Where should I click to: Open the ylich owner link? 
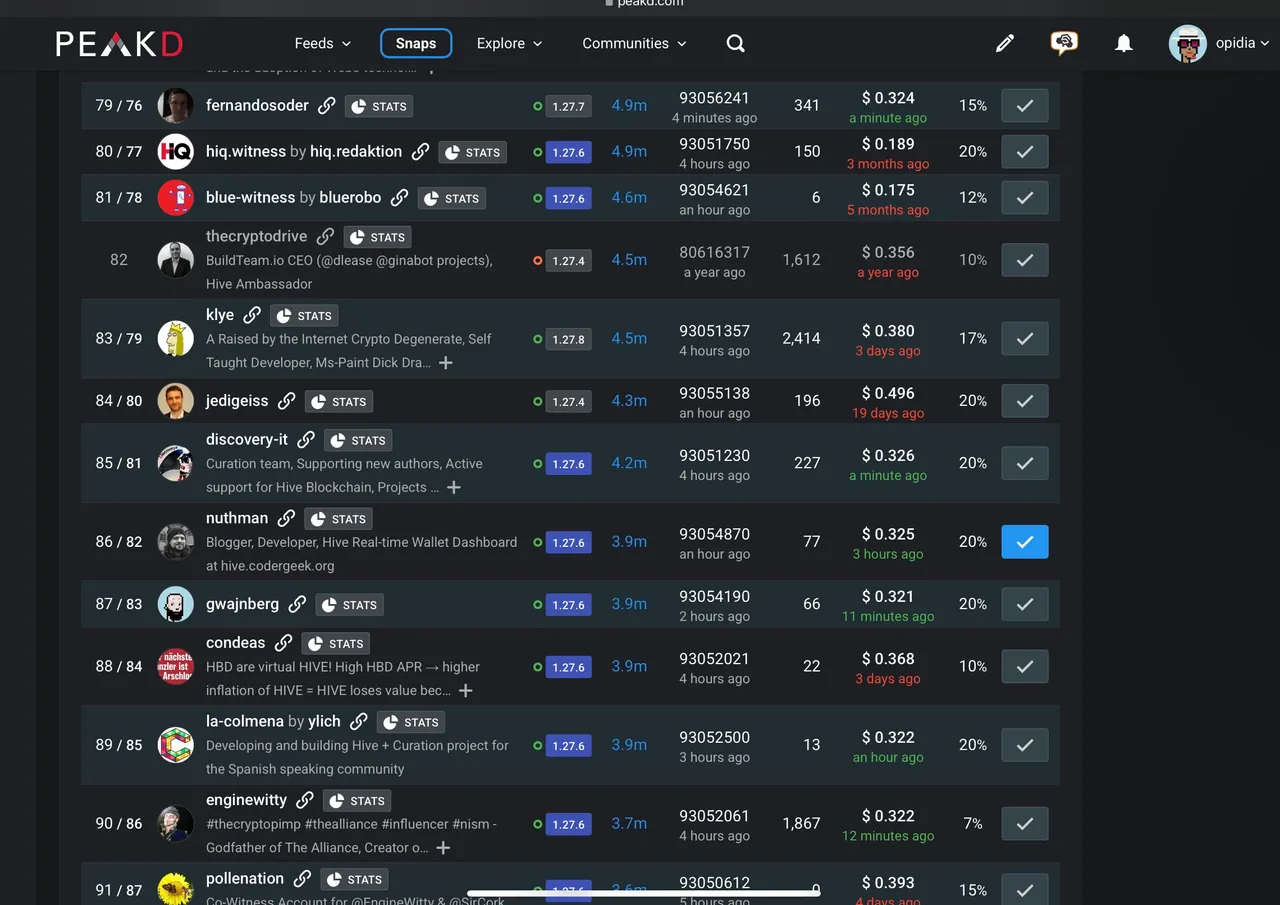pyautogui.click(x=324, y=721)
